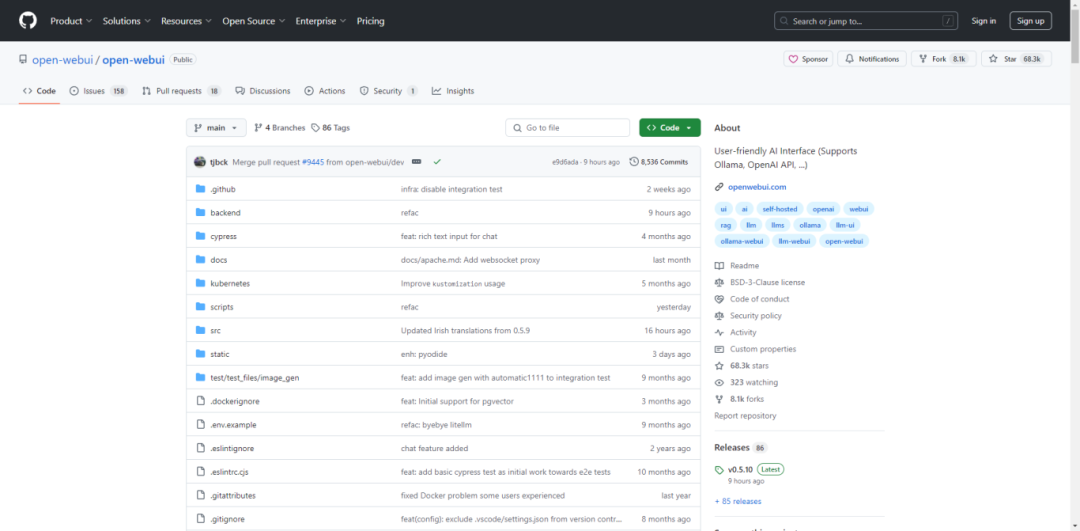Image resolution: width=1080 pixels, height=531 pixels.
Task: Switch to the Pull requests tab
Action: tap(180, 91)
